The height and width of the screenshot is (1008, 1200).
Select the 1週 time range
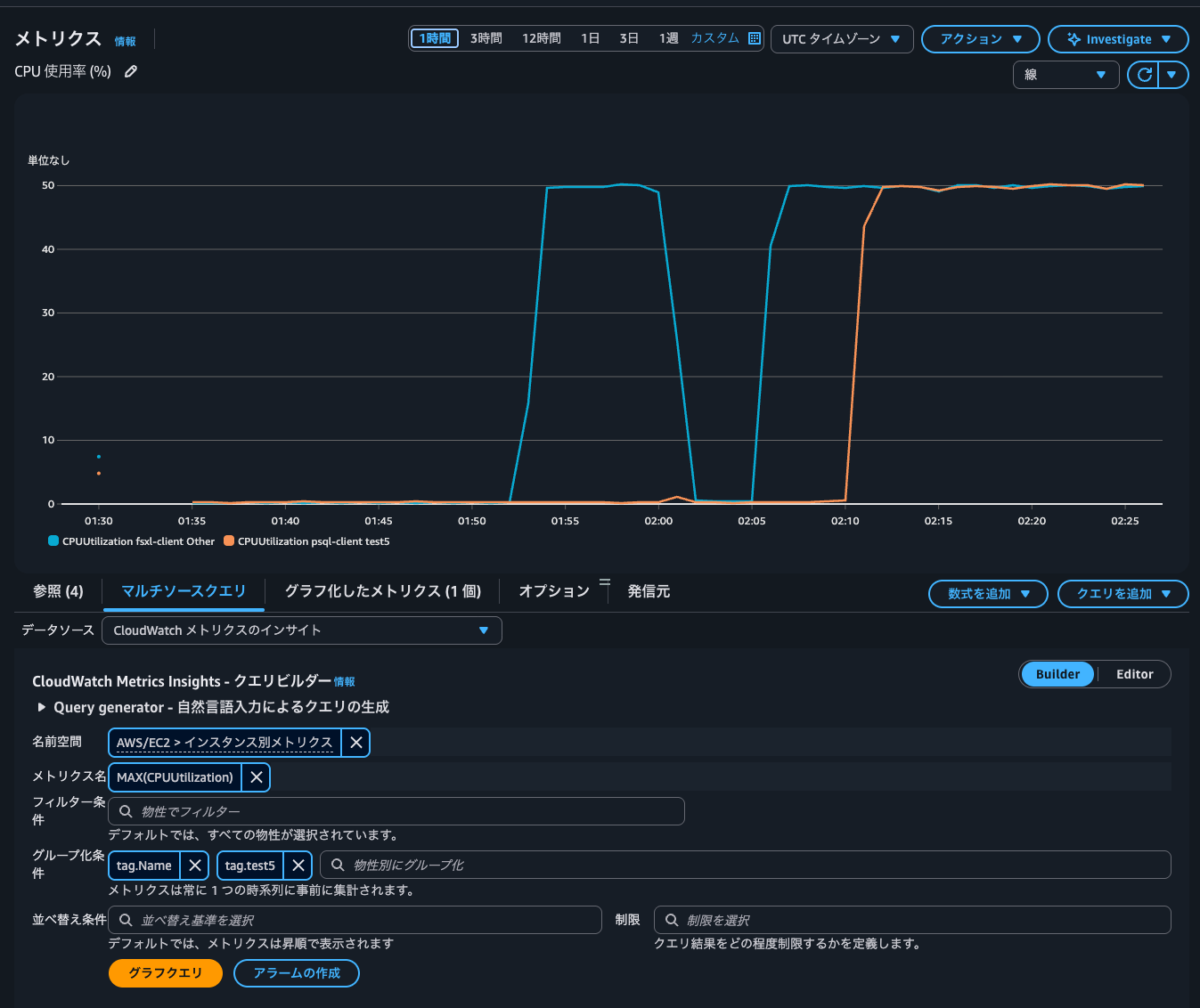point(669,38)
